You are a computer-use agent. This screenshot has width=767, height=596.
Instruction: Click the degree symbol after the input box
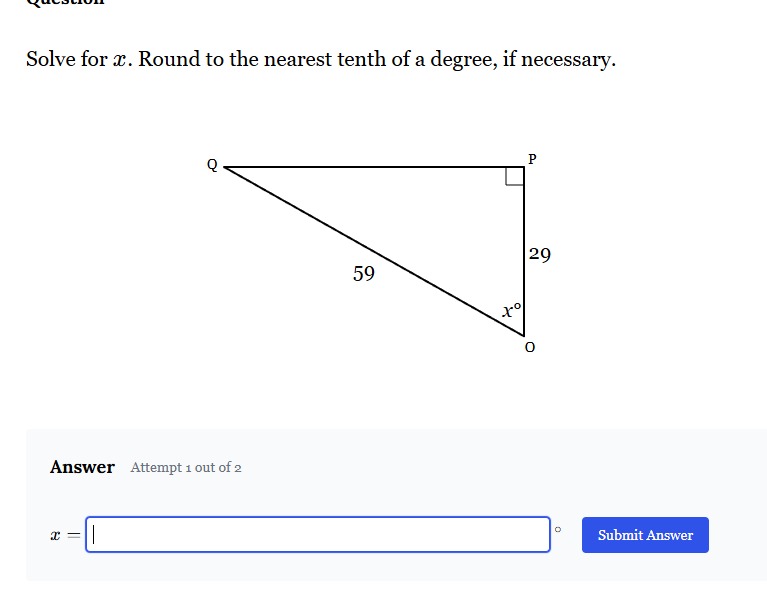coord(558,529)
